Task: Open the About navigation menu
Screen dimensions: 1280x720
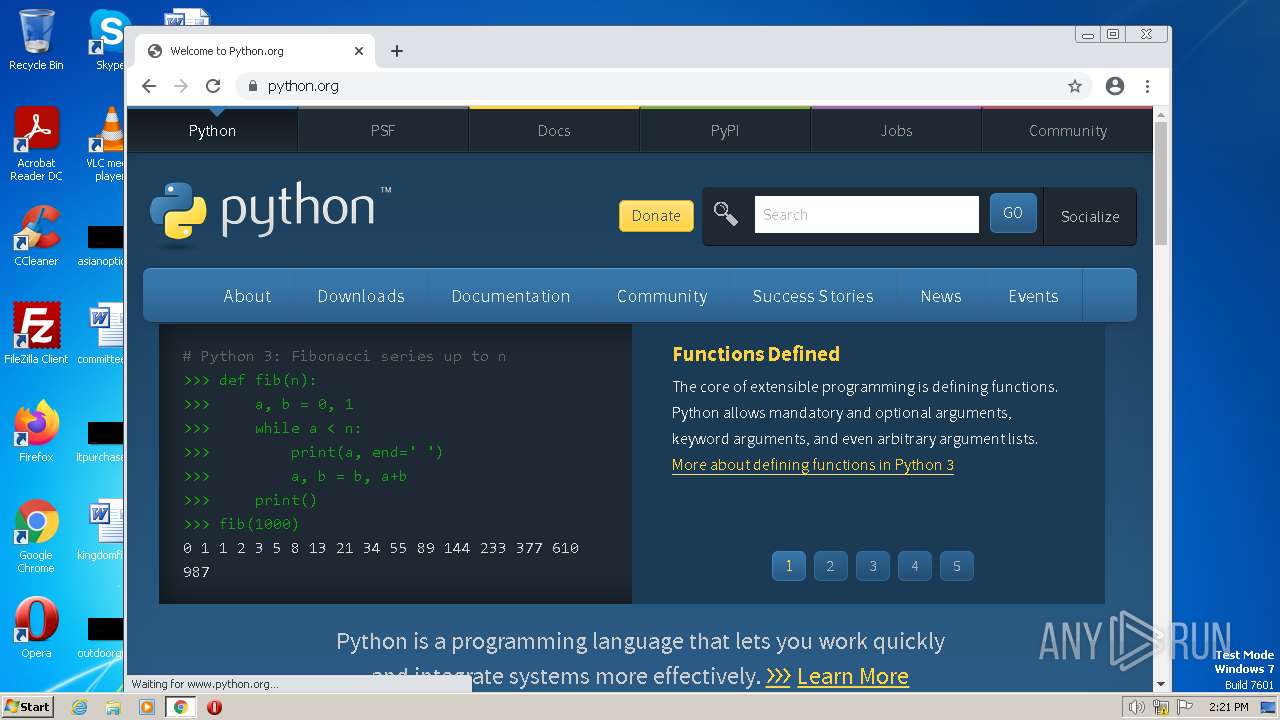Action: 247,296
